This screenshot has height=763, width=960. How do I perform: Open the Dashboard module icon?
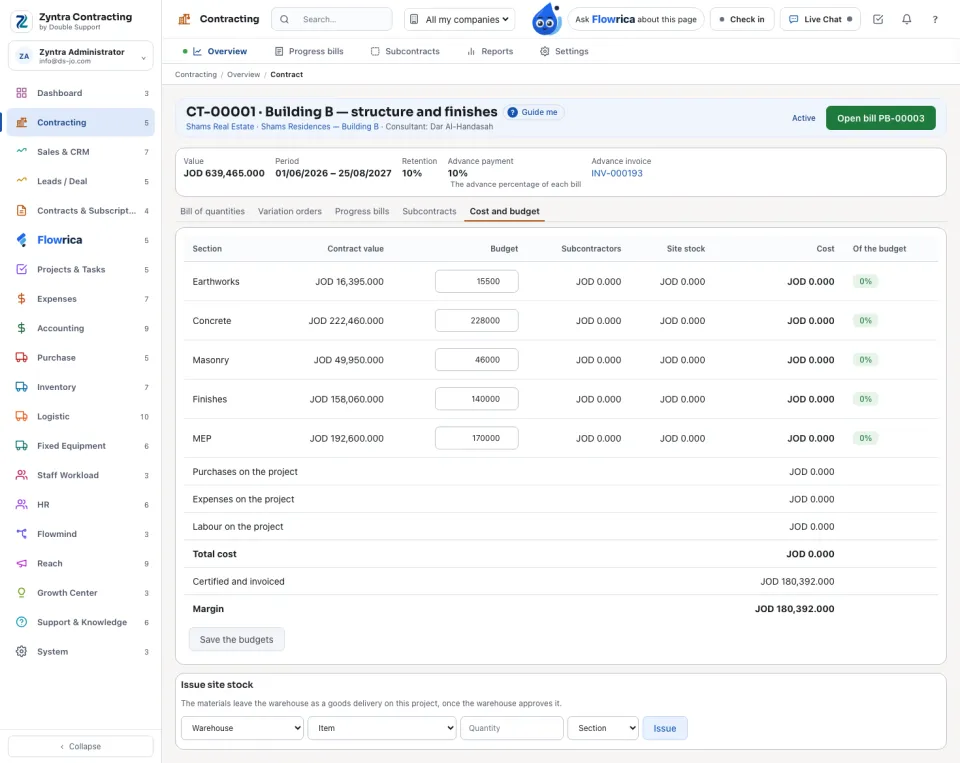[21, 93]
